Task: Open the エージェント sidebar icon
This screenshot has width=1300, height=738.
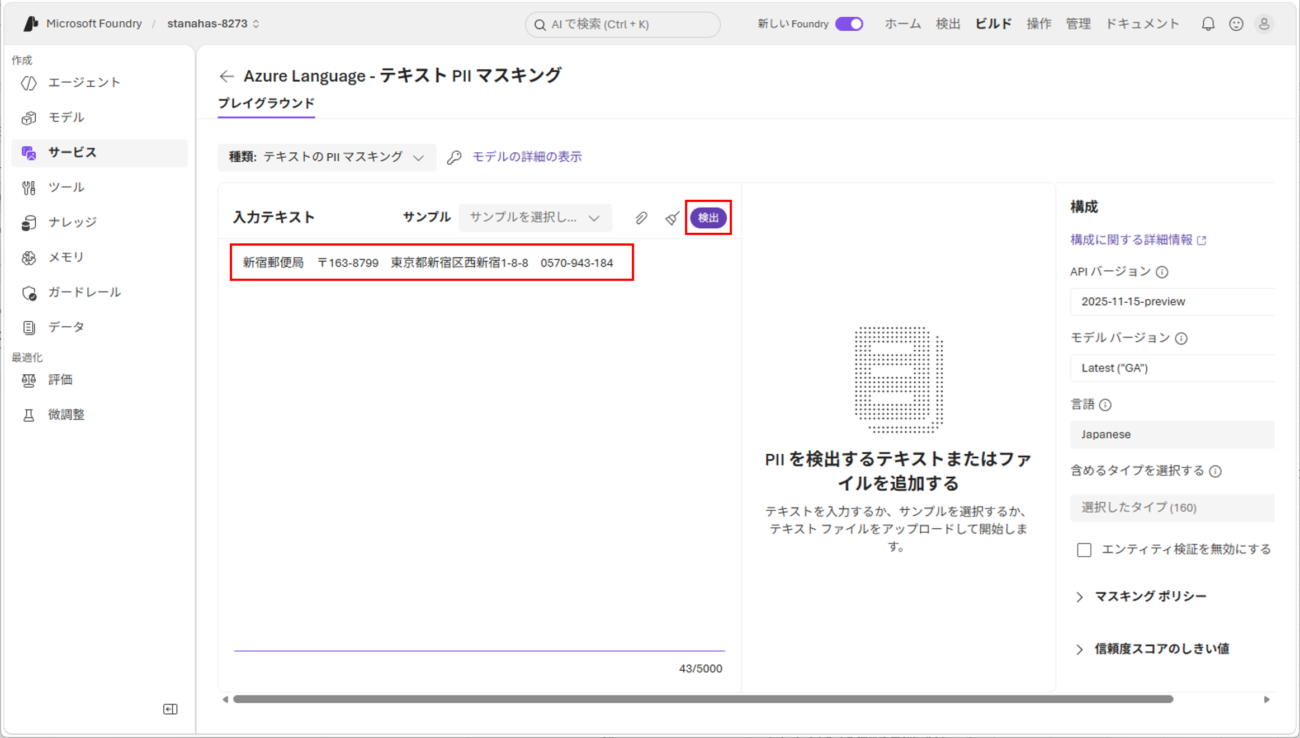Action: [29, 82]
